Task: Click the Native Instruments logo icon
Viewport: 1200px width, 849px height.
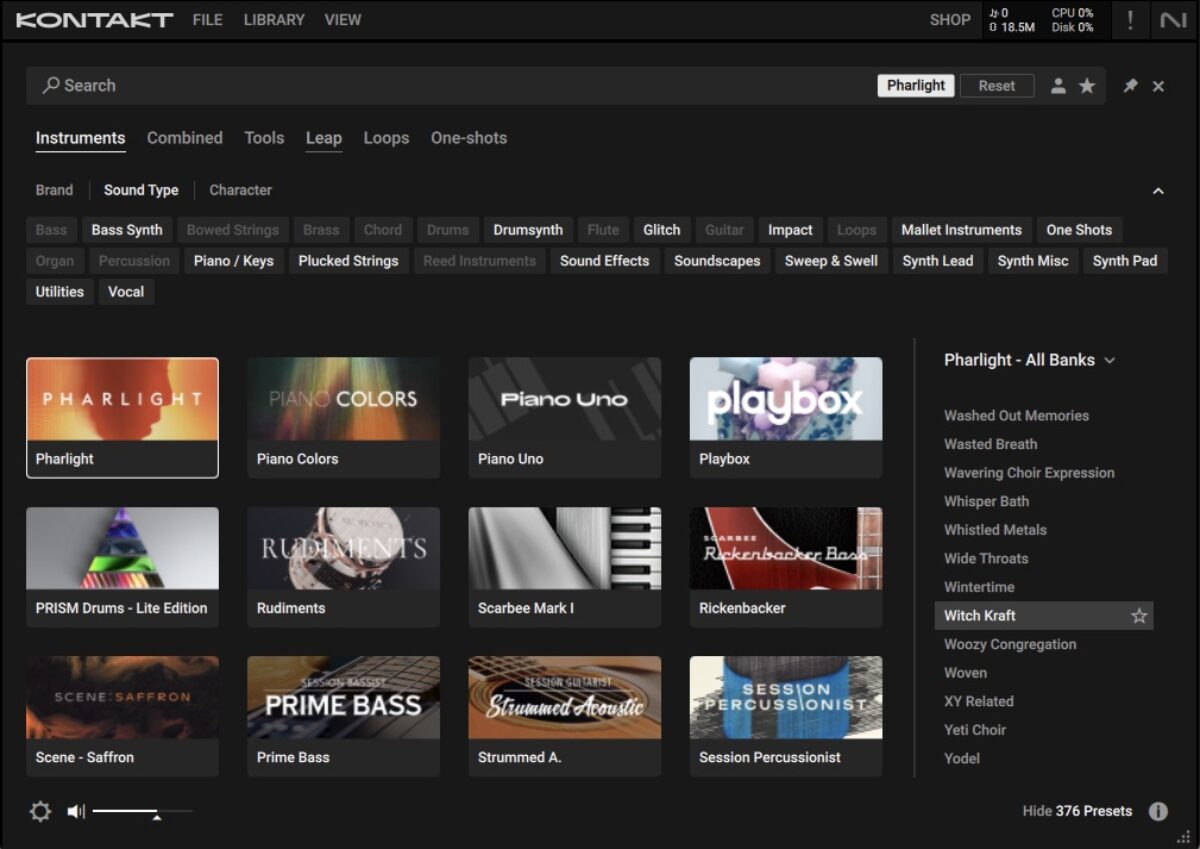Action: click(x=1173, y=20)
